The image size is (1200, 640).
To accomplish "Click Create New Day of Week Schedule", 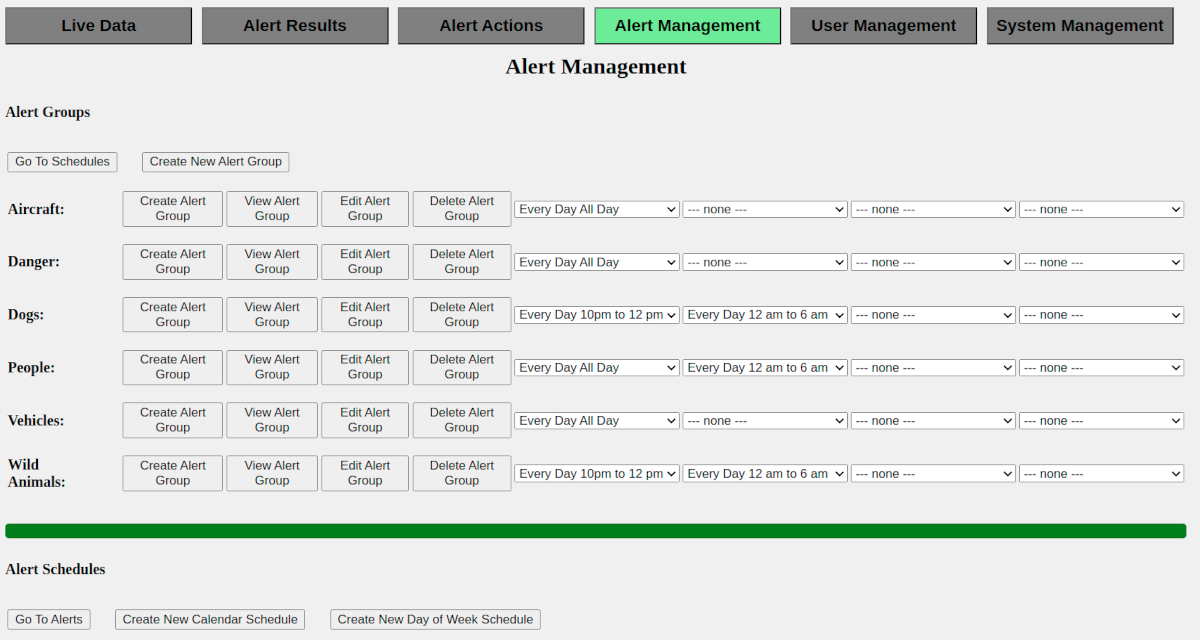I will click(x=435, y=620).
